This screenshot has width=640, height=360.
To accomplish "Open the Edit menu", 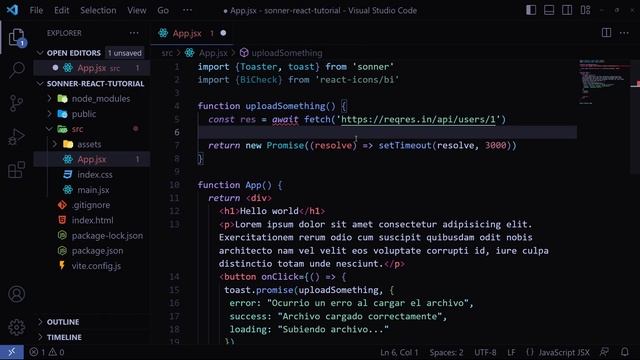I will (62, 10).
